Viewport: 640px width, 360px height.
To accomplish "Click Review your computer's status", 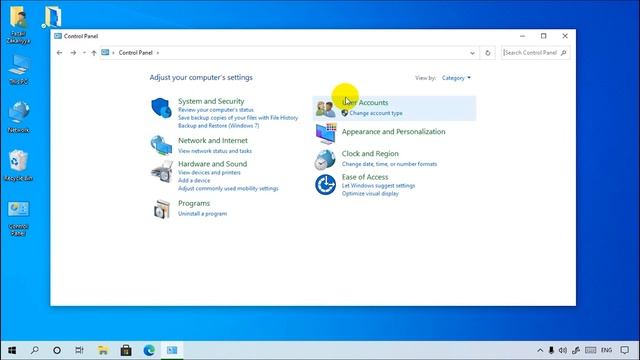I will (216, 110).
